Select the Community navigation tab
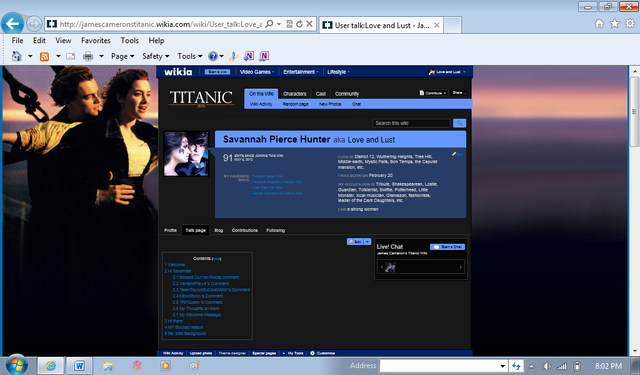Viewport: 640px width, 375px height. click(x=347, y=94)
